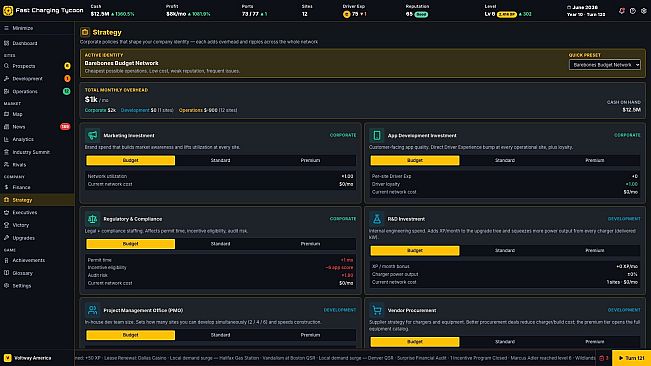The width and height of the screenshot is (651, 366).
Task: Set App Development Investment to Premium
Action: 595,160
